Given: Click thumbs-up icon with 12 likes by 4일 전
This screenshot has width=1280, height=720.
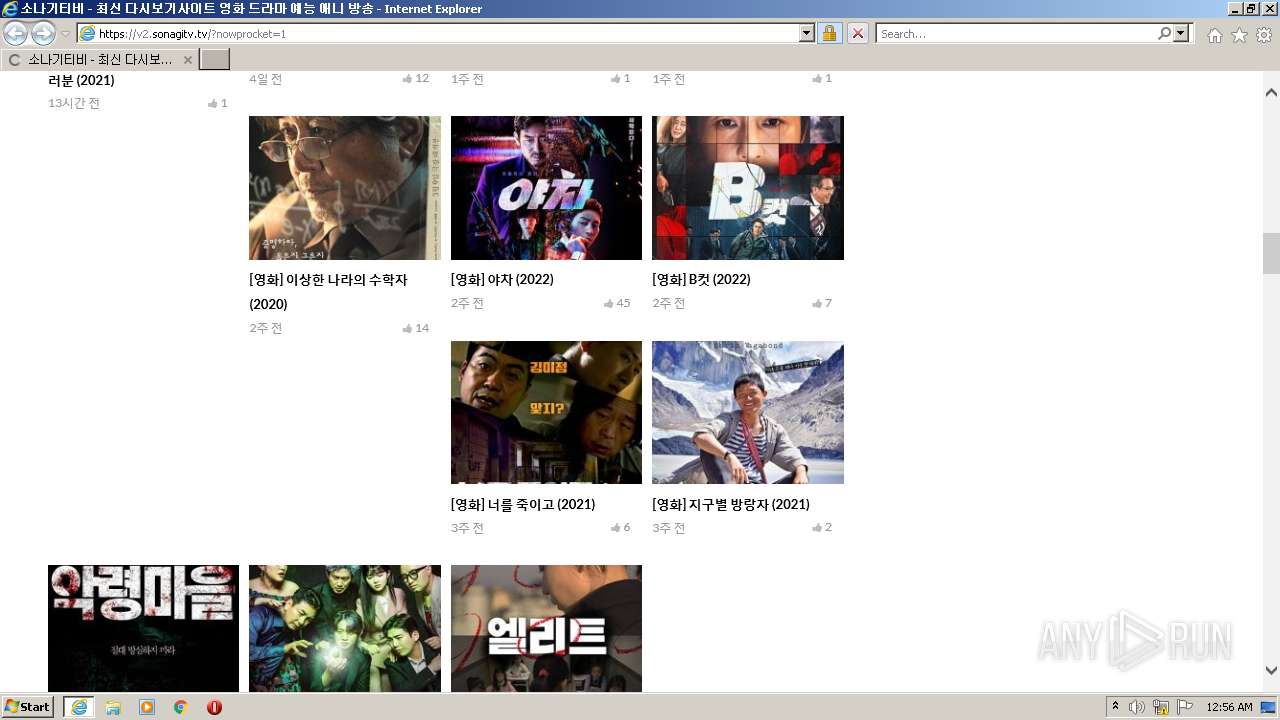Looking at the screenshot, I should click(407, 78).
